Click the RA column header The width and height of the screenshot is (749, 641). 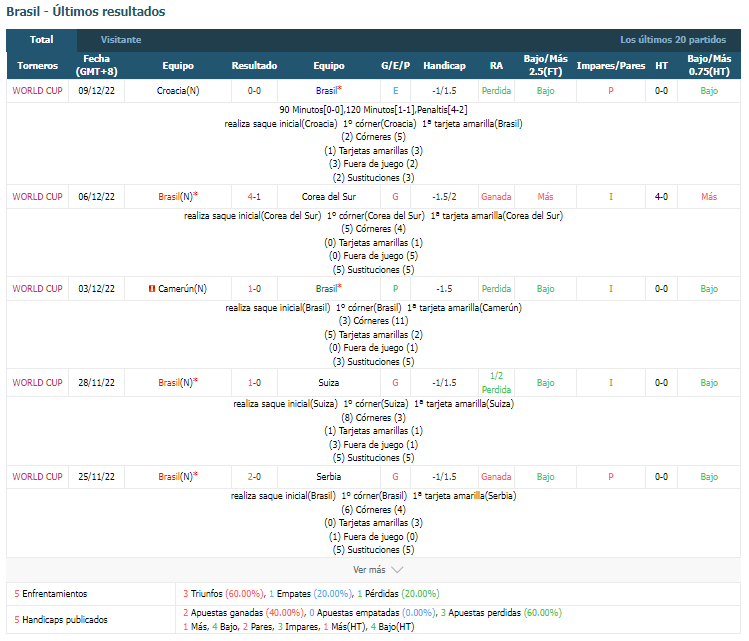(x=496, y=65)
